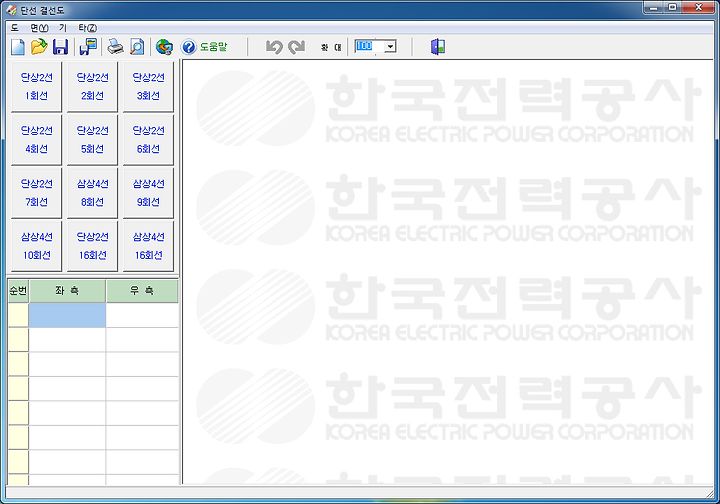Open a file using the folder icon
This screenshot has width=720, height=504.
tap(39, 47)
